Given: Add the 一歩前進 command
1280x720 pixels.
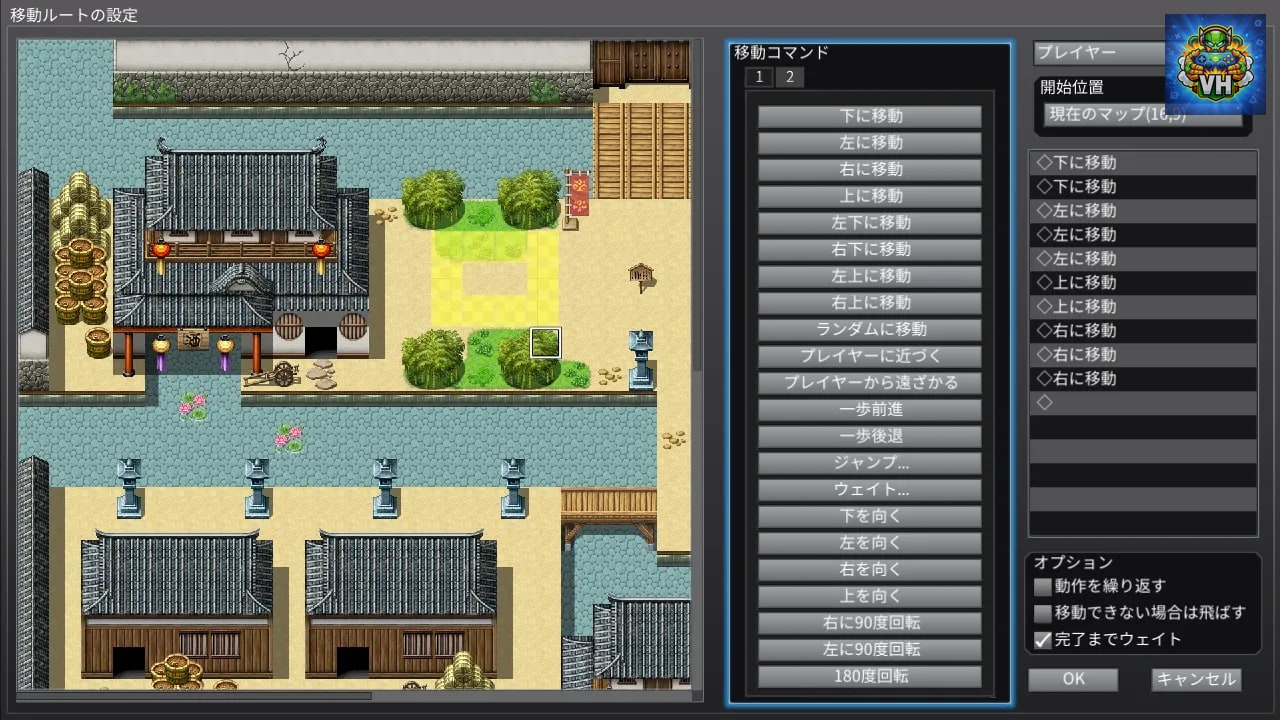Looking at the screenshot, I should [x=869, y=409].
